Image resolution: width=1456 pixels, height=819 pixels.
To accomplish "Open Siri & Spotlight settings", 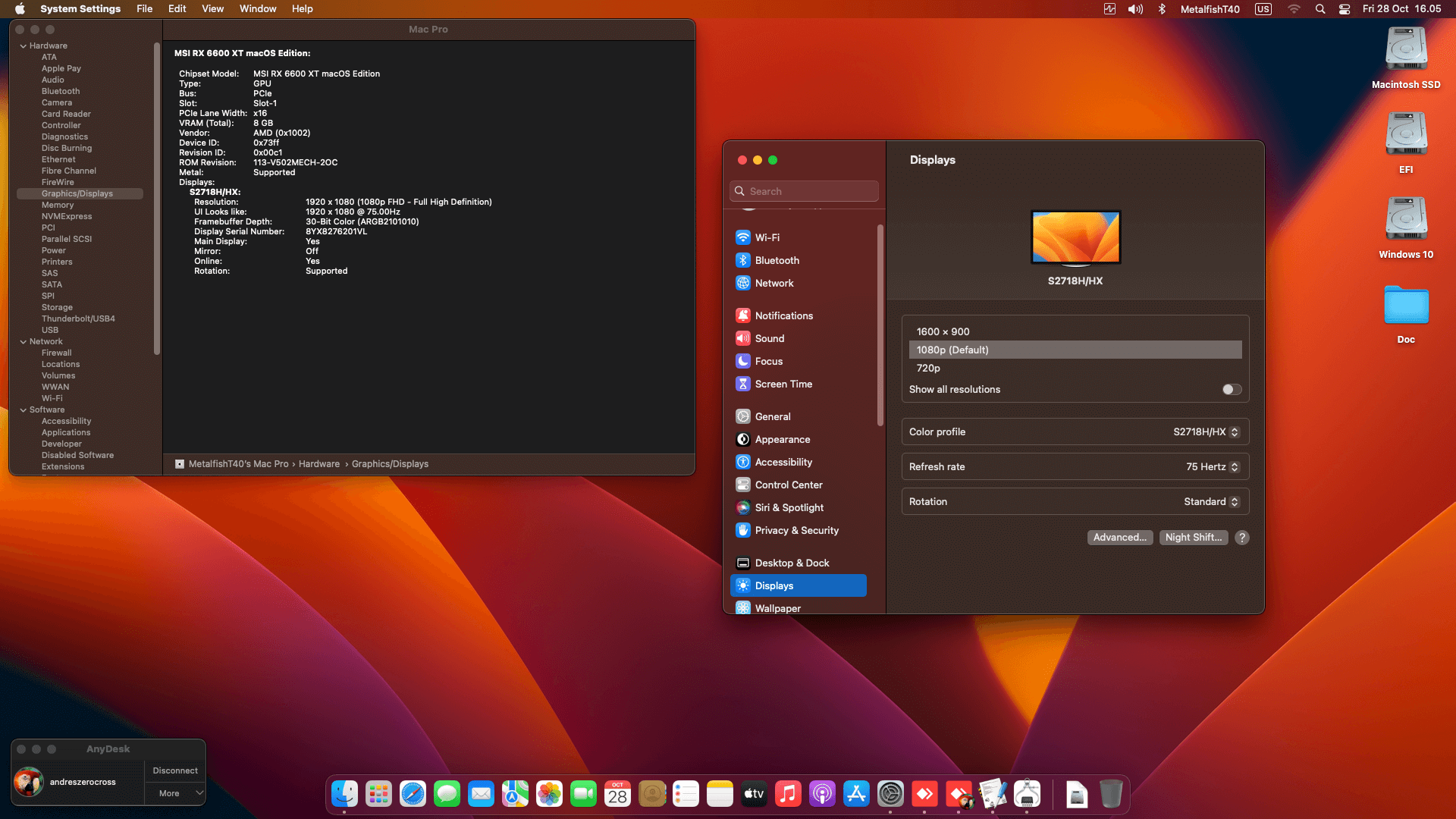I will [789, 507].
